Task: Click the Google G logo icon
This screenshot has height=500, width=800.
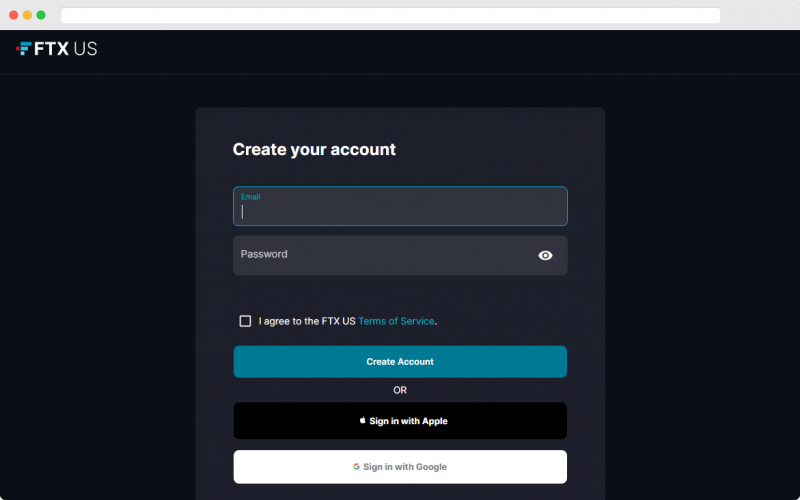Action: [x=356, y=466]
